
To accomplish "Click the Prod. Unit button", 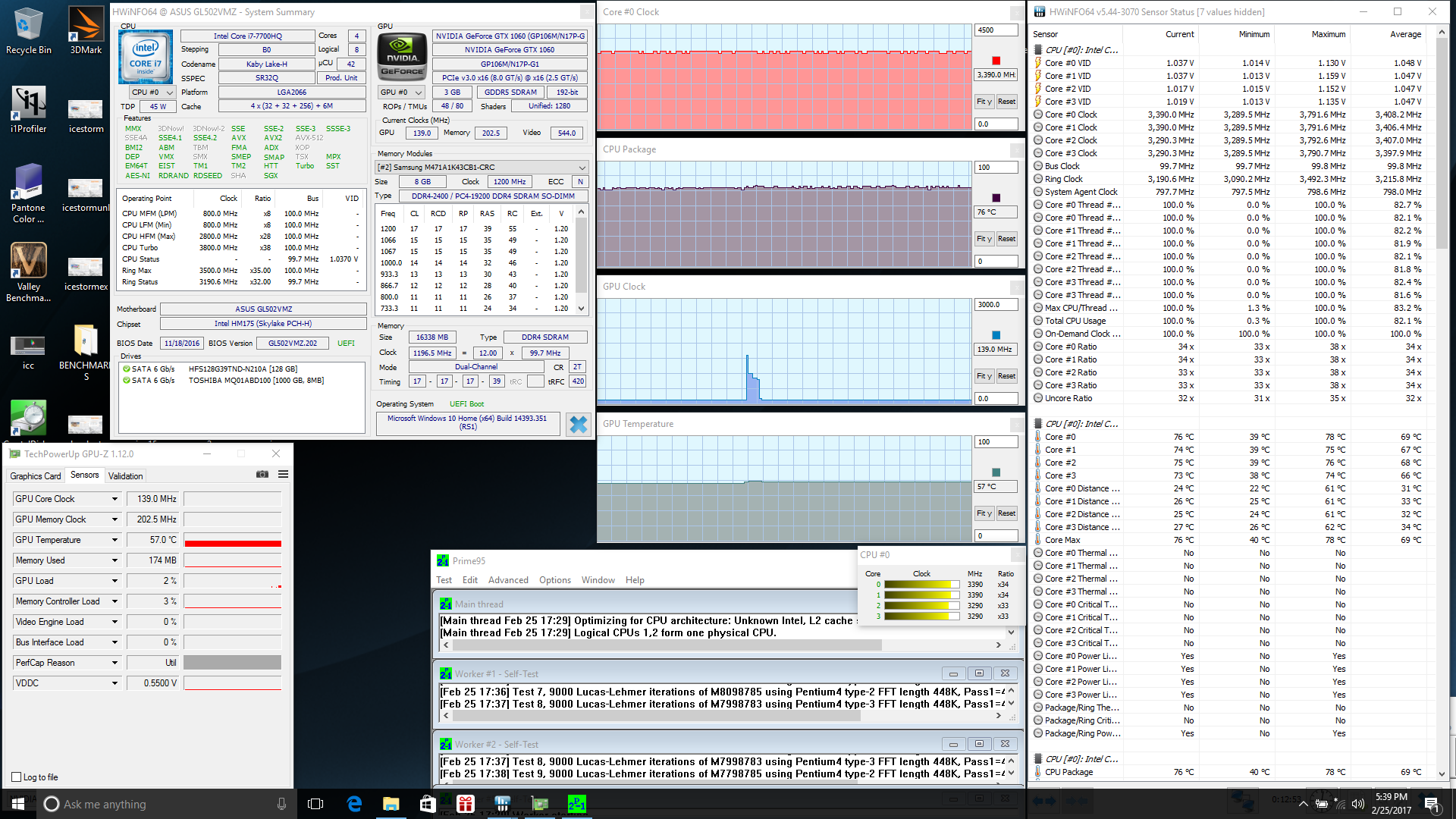I will coord(341,78).
